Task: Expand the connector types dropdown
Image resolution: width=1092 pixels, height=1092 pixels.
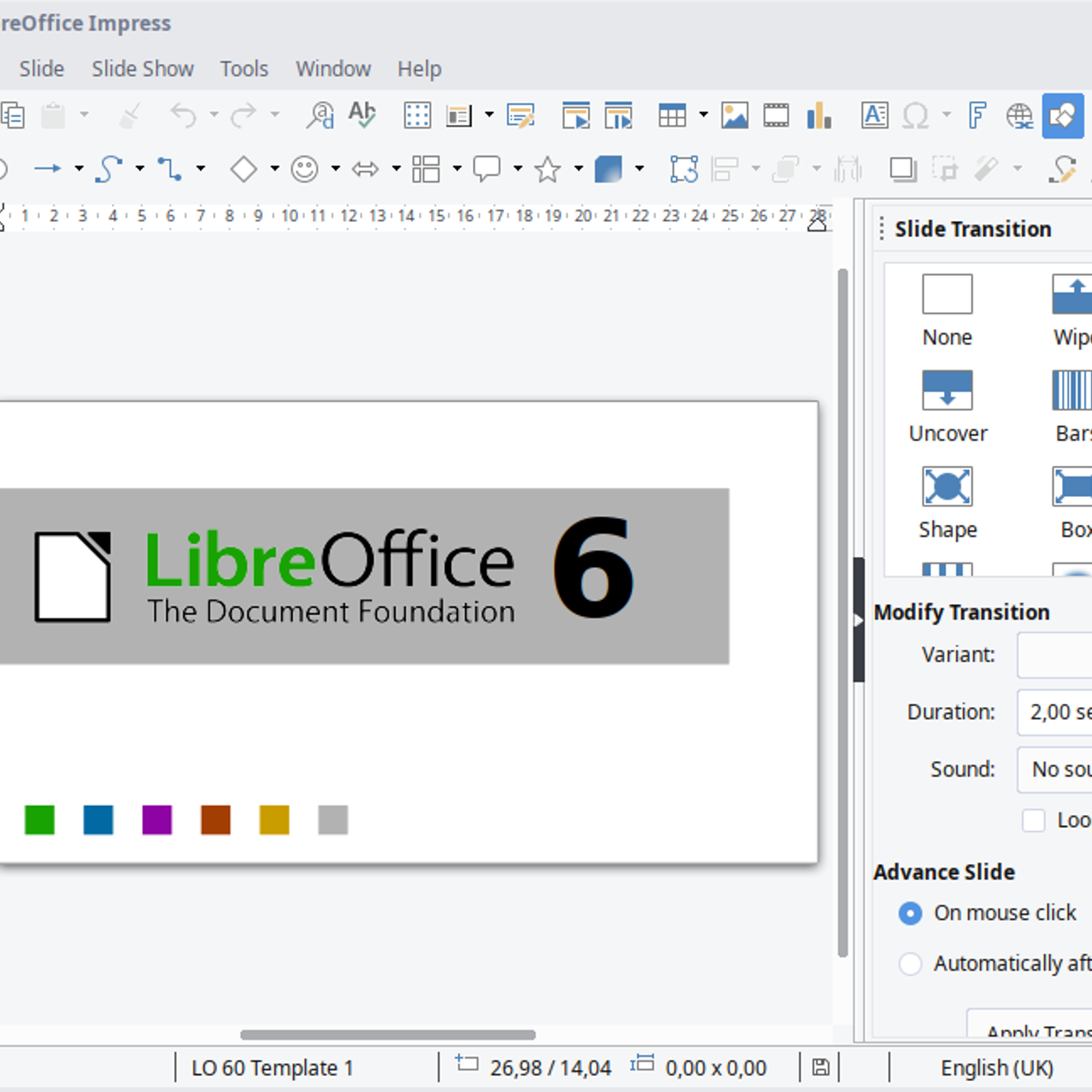Action: tap(201, 168)
